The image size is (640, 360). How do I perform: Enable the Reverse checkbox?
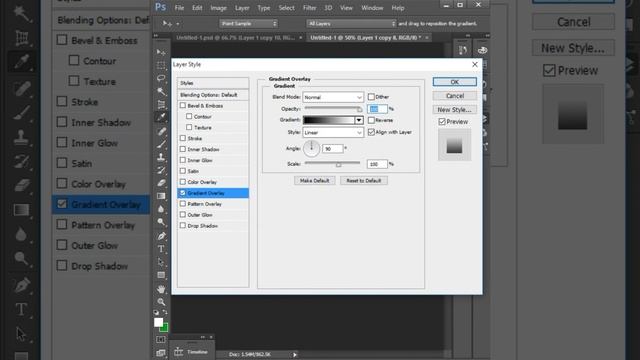(x=371, y=120)
